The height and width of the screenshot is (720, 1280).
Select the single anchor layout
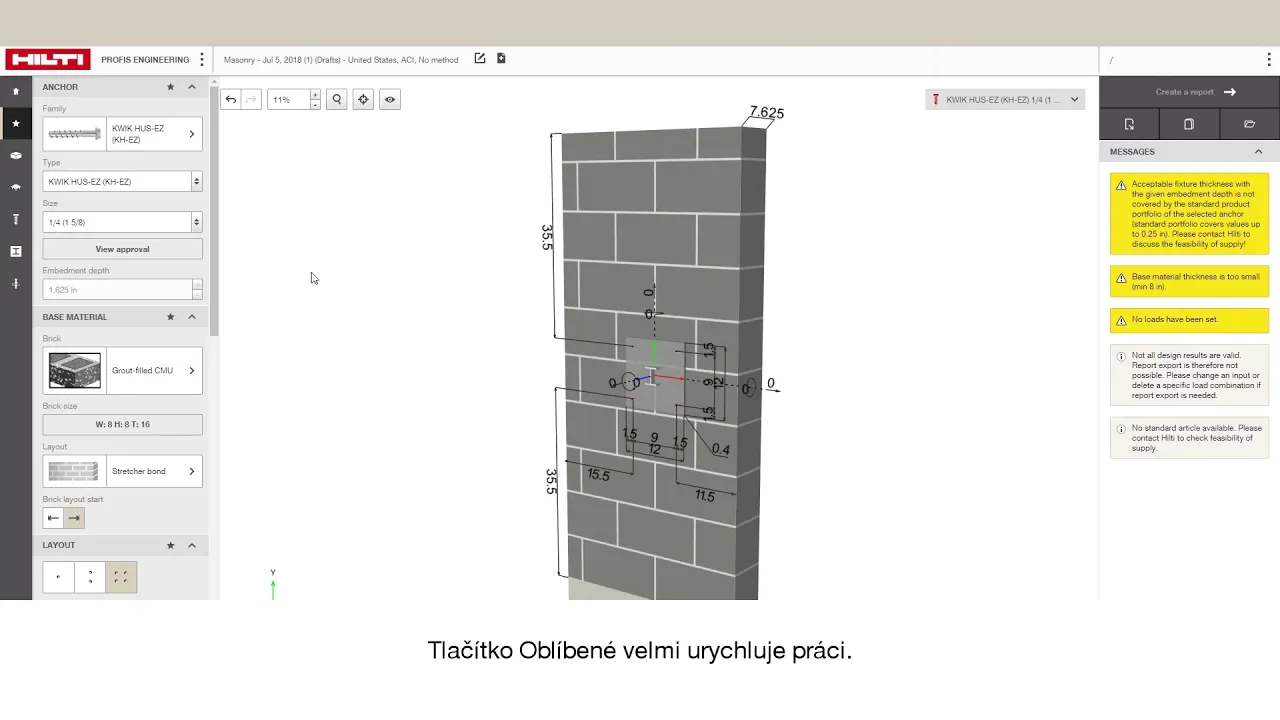[x=58, y=577]
